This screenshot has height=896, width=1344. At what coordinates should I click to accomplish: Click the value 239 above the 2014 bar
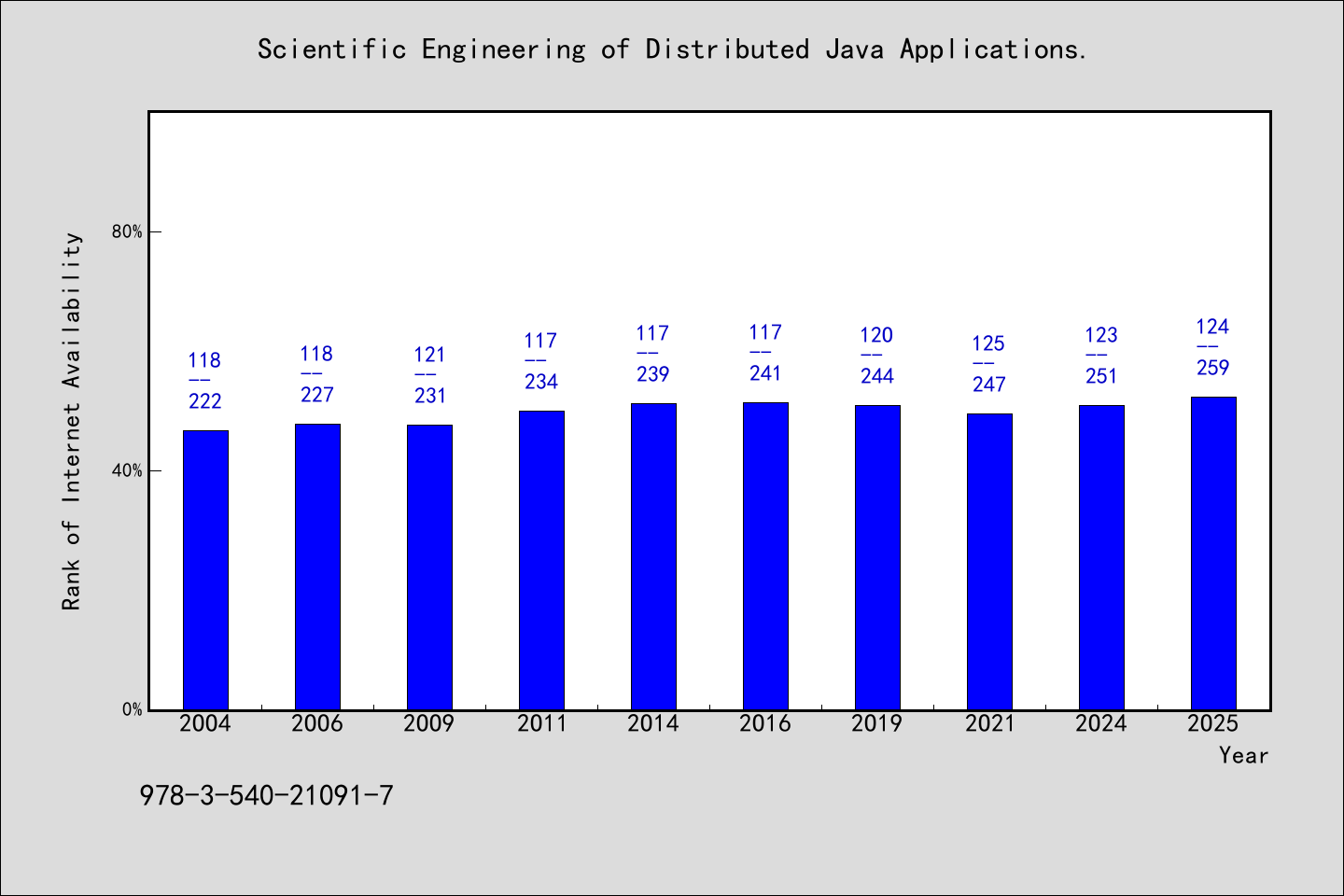(653, 374)
